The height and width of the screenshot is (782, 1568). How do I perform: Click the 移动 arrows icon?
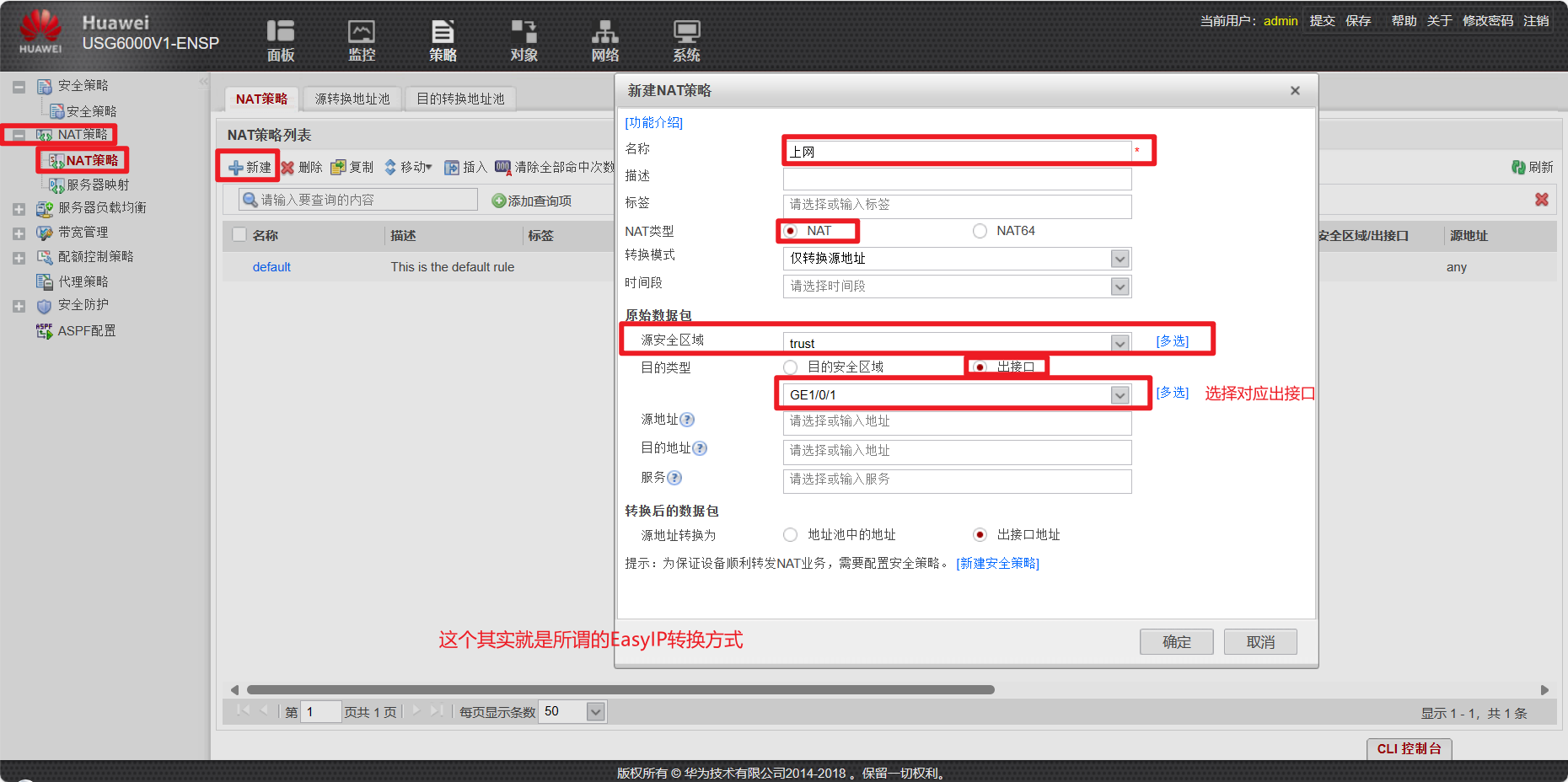[x=390, y=168]
